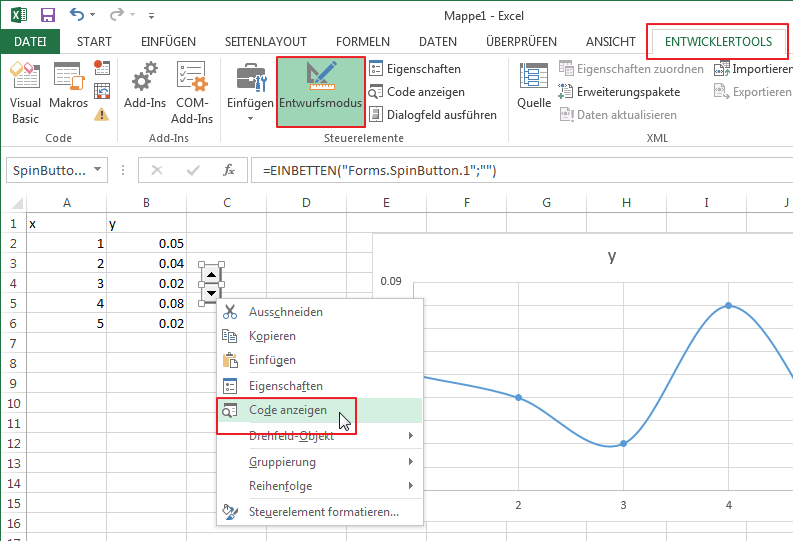Undo the last action

coord(76,15)
